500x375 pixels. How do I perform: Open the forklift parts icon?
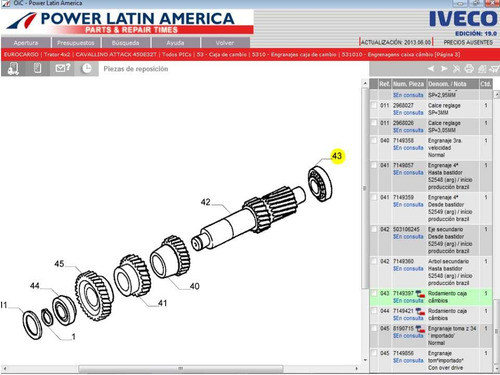coord(13,69)
